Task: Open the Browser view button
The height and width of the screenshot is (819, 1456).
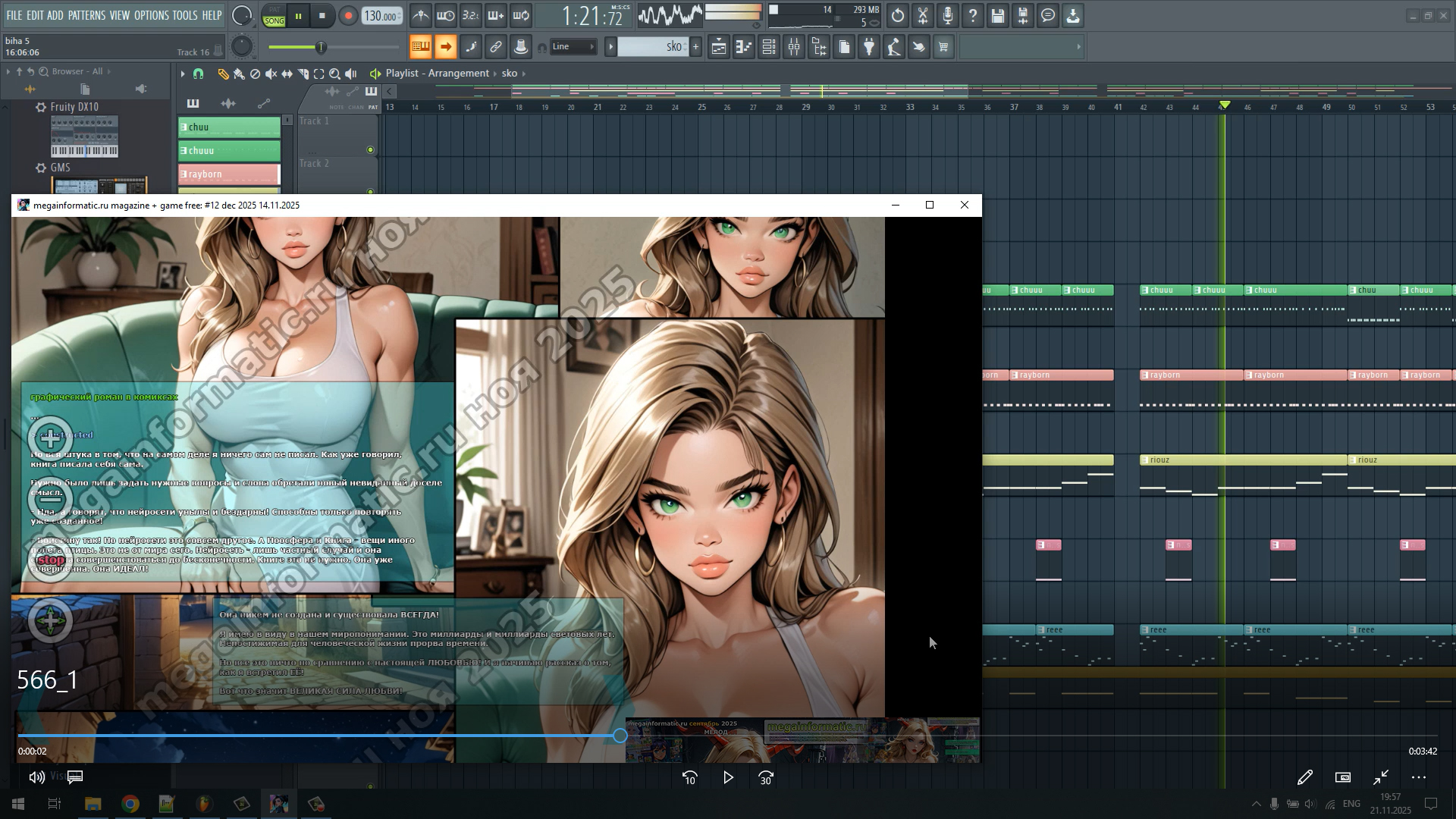Action: coord(819,47)
